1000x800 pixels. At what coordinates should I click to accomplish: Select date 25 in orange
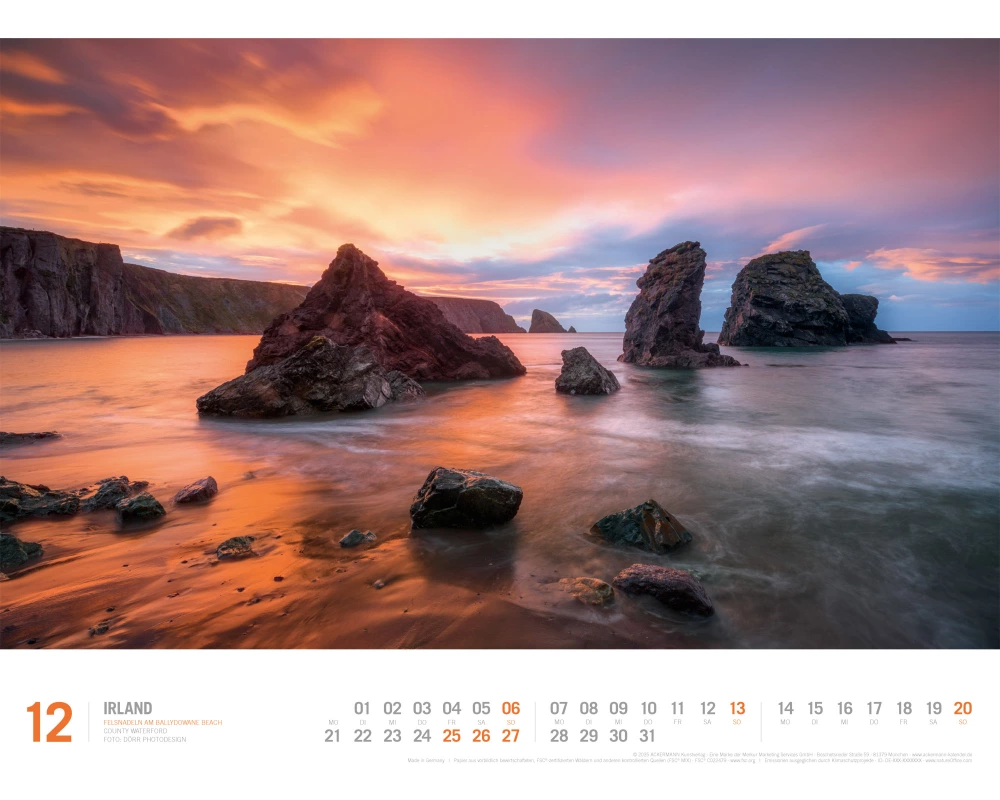(x=452, y=736)
